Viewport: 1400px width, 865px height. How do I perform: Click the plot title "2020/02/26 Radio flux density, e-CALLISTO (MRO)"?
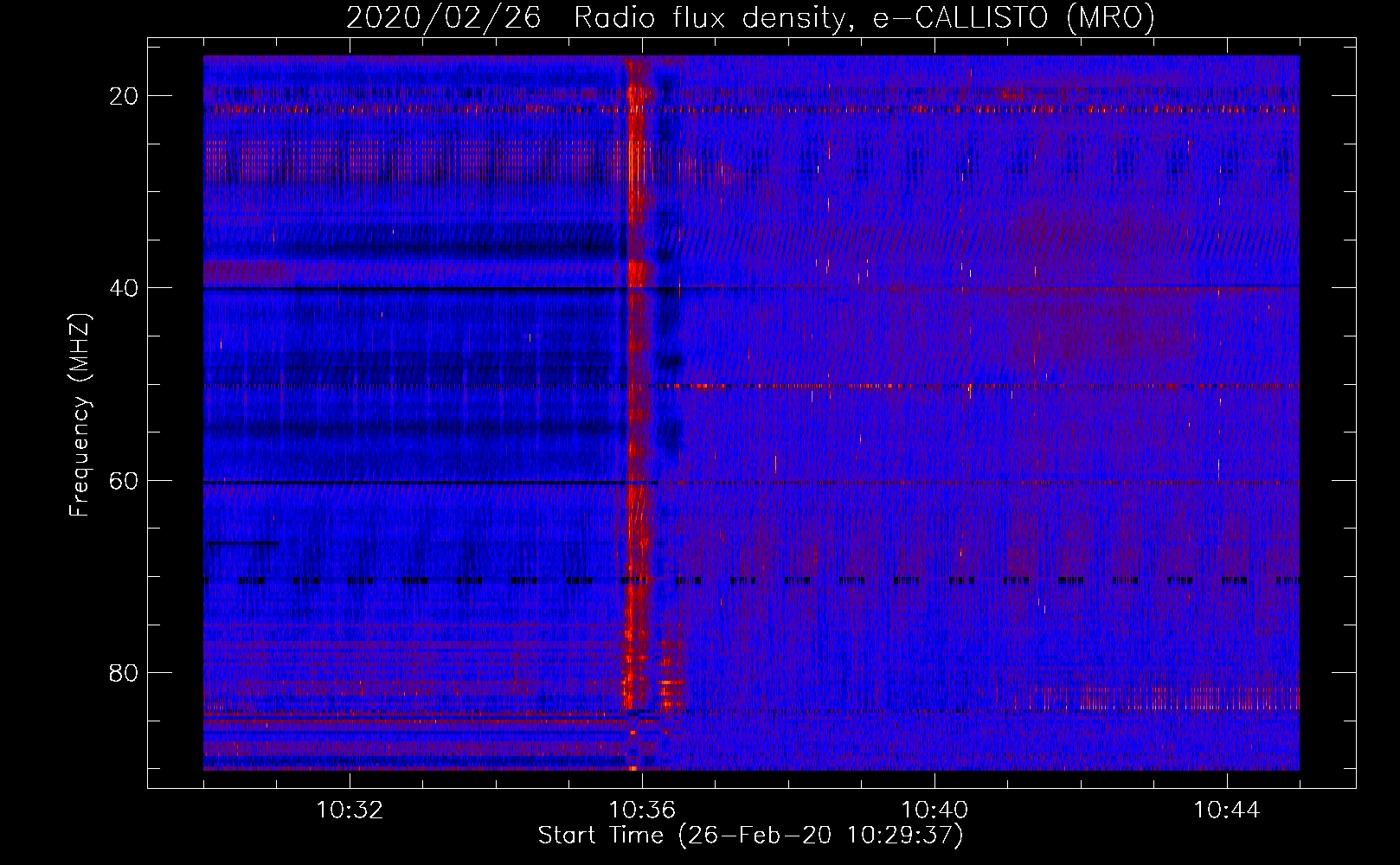[750, 17]
